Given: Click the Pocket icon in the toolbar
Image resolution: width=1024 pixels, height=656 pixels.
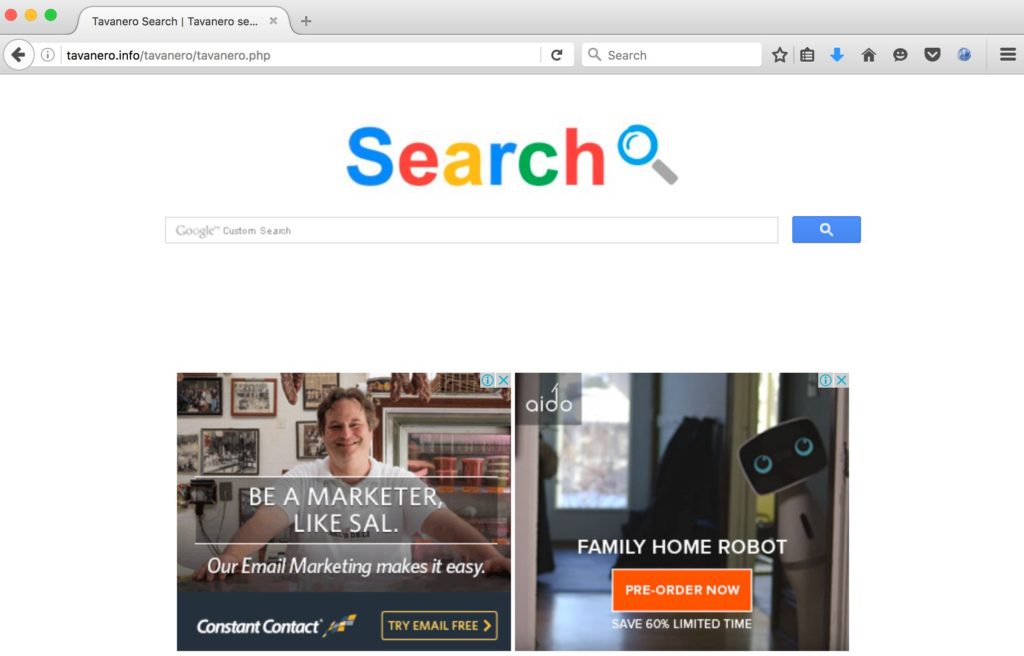Looking at the screenshot, I should (x=932, y=55).
